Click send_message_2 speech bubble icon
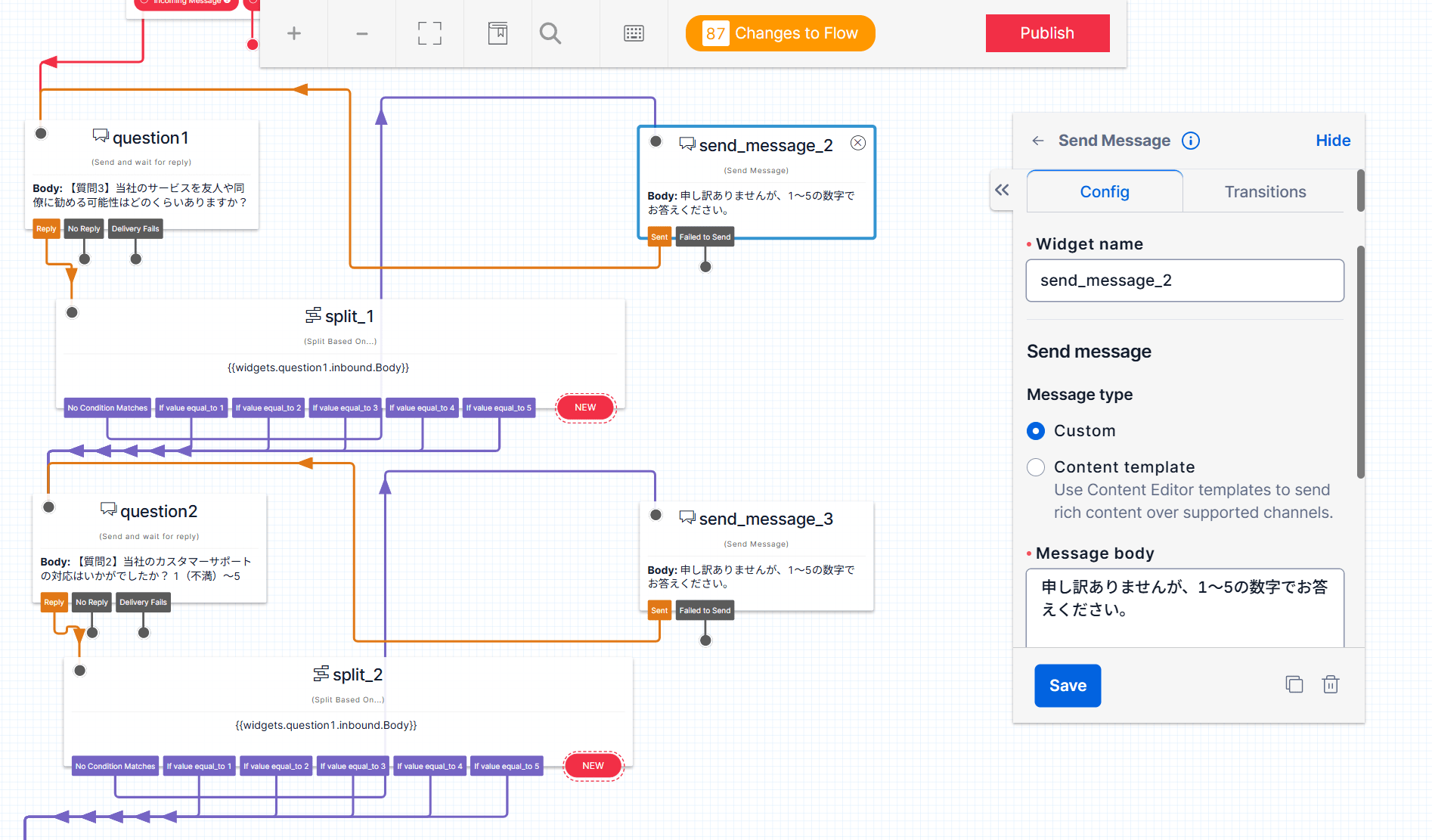1432x840 pixels. pos(687,144)
